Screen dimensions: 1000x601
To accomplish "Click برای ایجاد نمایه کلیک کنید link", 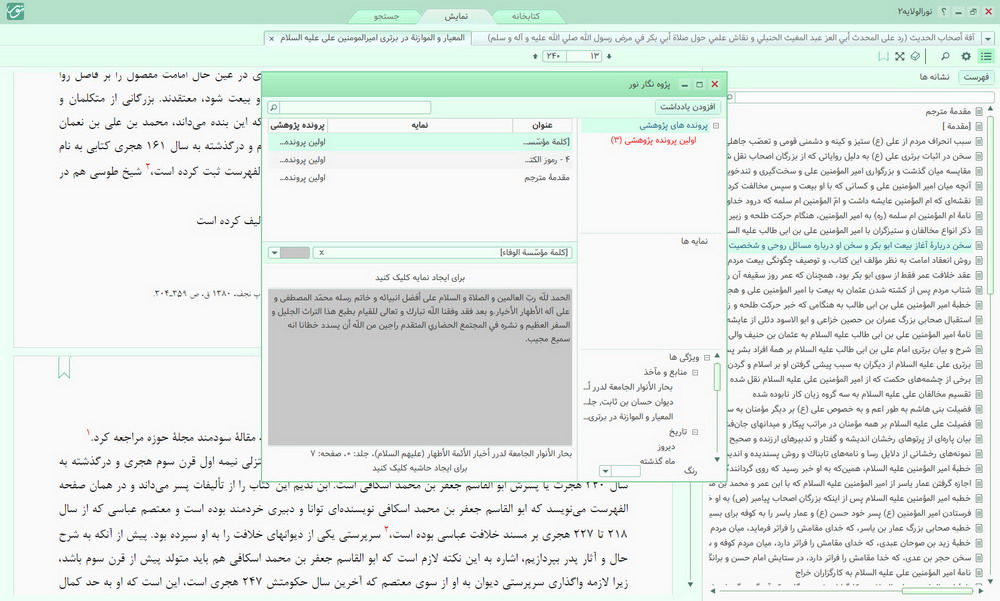I will (x=420, y=278).
